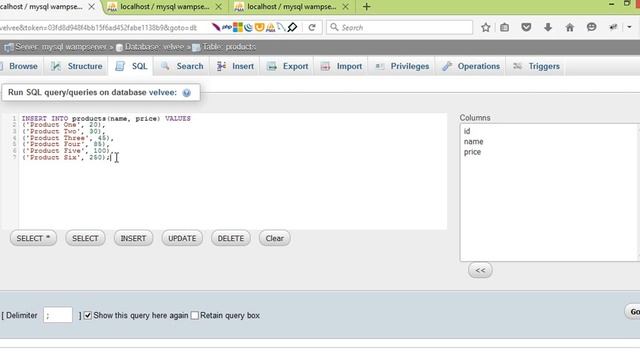Click the browser address bar URL
Screen dimensions: 640x360
point(99,28)
